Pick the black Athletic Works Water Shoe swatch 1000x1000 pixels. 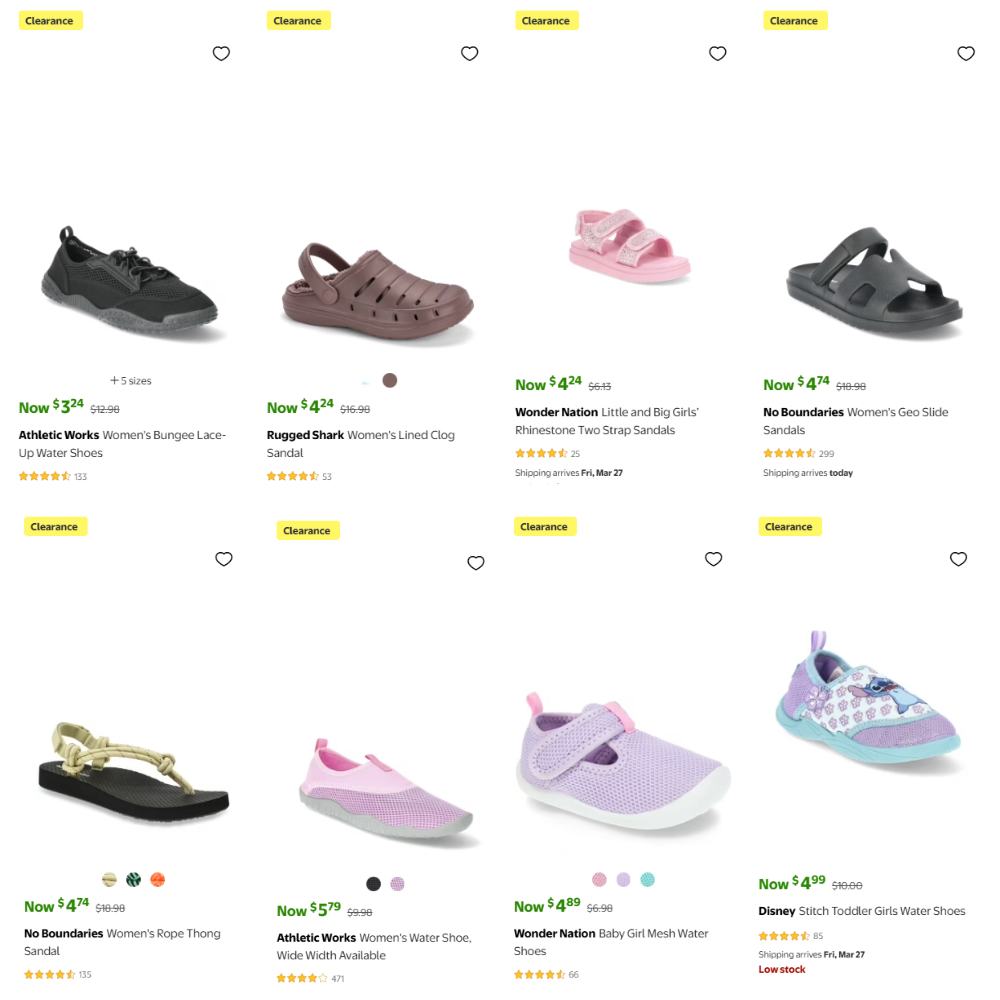click(373, 884)
